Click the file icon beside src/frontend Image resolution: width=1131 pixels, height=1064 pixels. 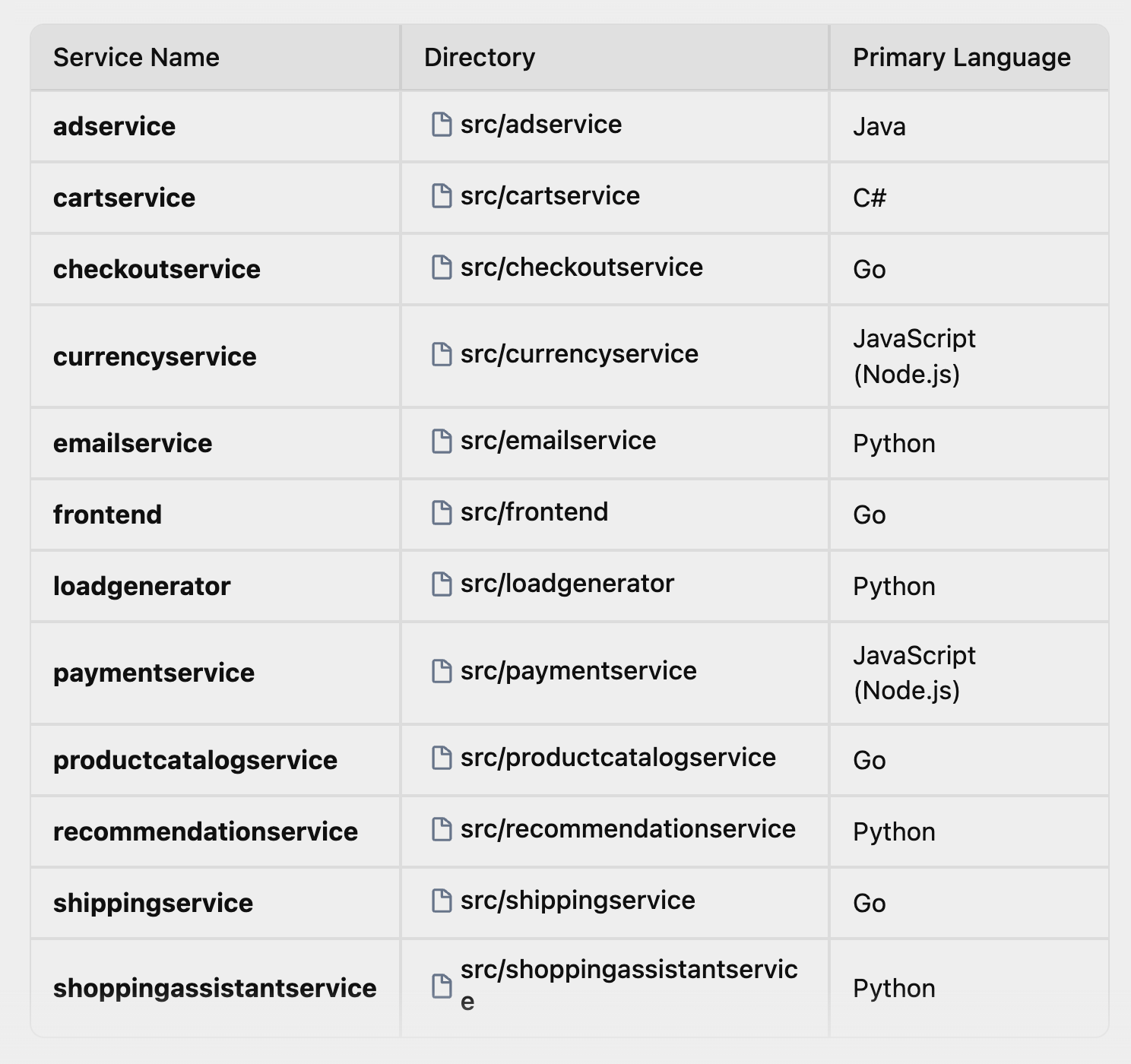click(x=442, y=512)
